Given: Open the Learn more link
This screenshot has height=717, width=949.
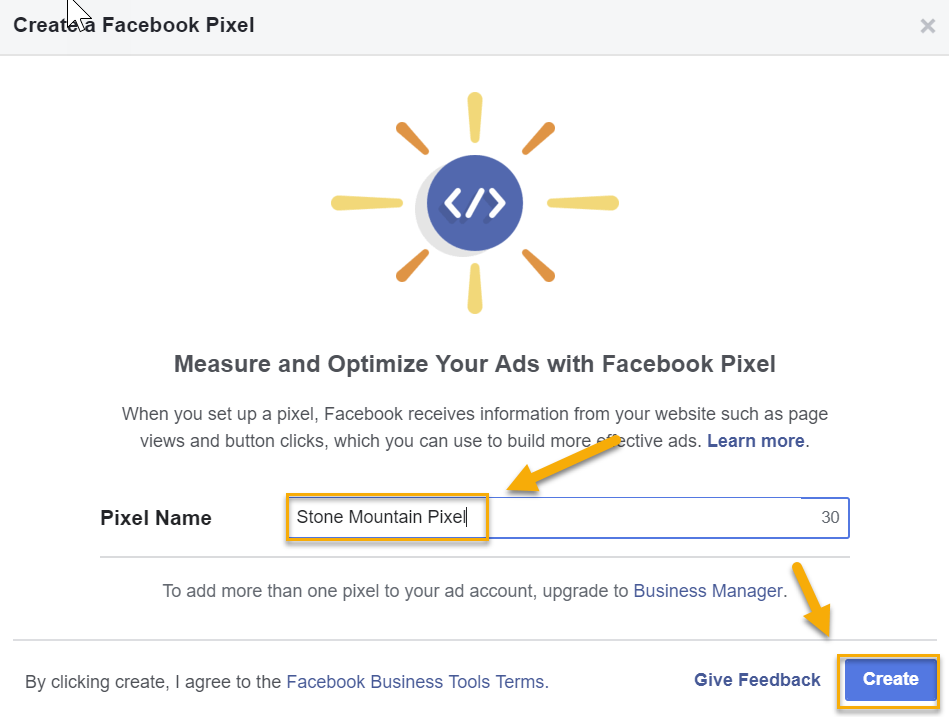Looking at the screenshot, I should coord(755,440).
